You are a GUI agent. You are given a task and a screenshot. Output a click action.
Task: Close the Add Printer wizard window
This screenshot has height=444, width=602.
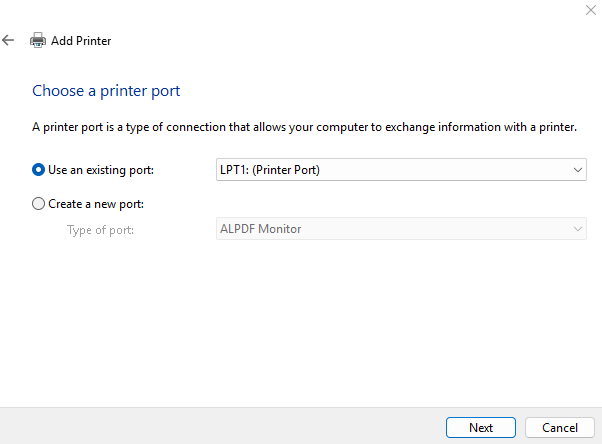[589, 9]
